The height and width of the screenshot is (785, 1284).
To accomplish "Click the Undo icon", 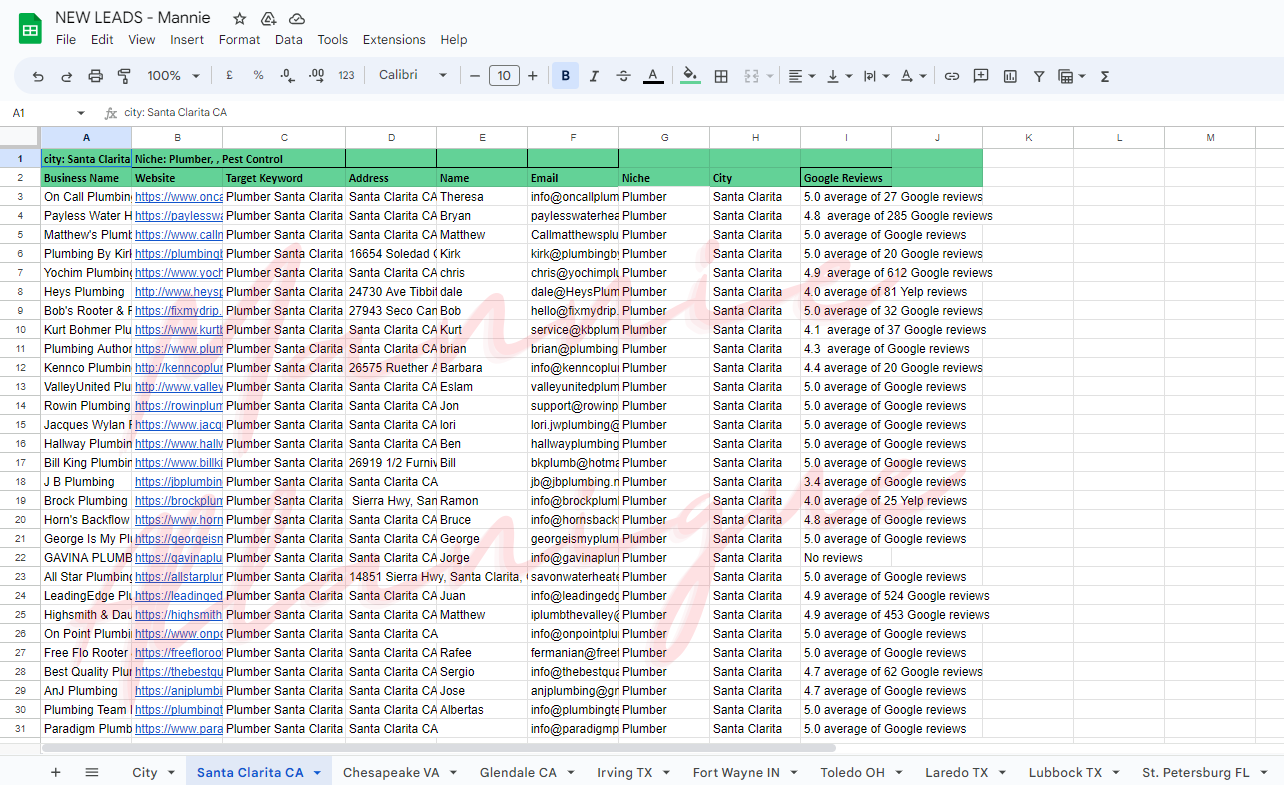I will click(38, 76).
